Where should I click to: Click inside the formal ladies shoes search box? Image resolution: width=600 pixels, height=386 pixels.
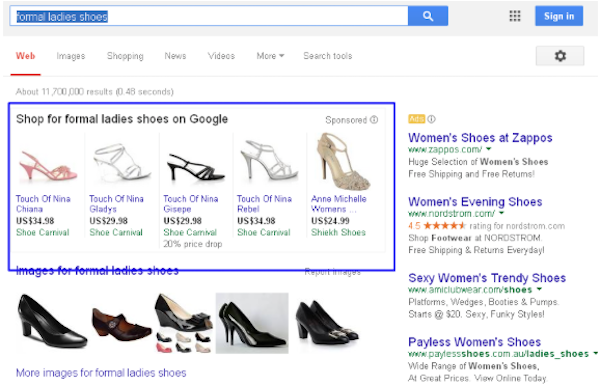[x=209, y=16]
